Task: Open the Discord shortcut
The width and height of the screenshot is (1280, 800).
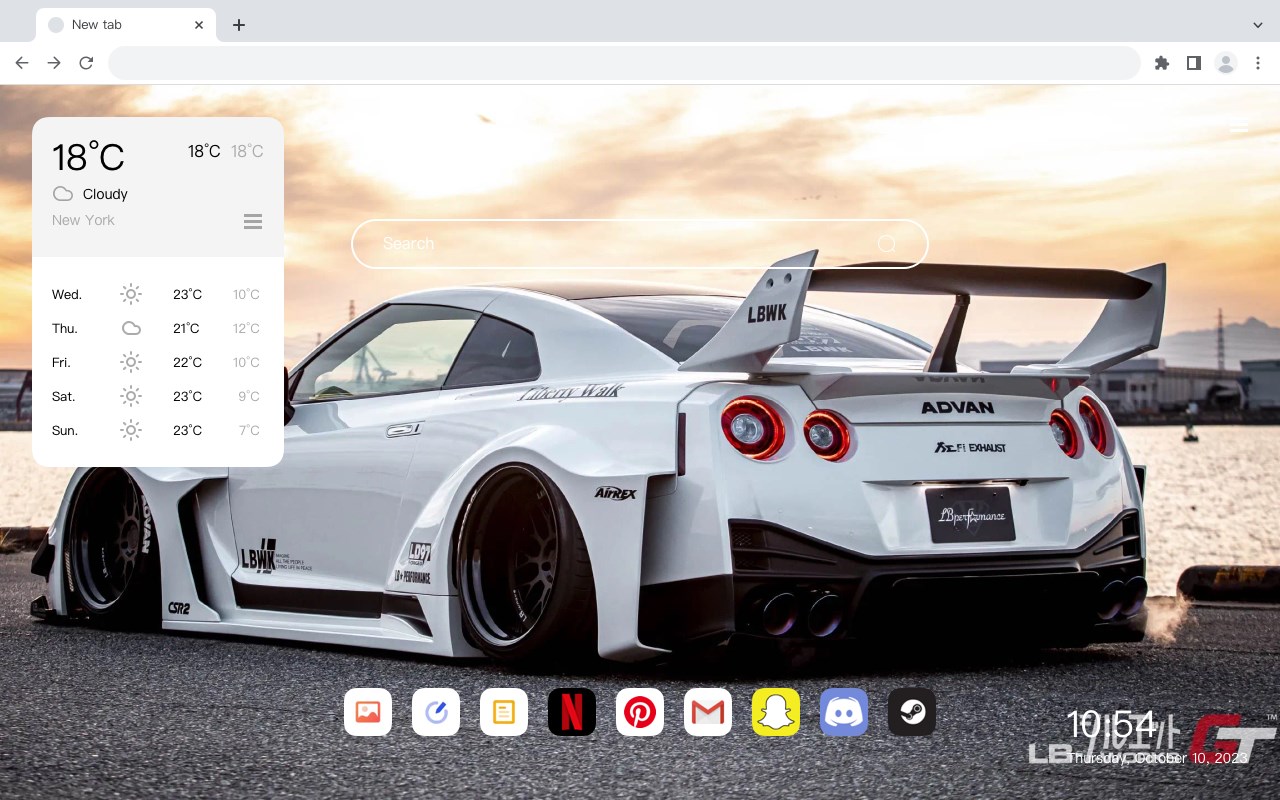Action: tap(844, 712)
